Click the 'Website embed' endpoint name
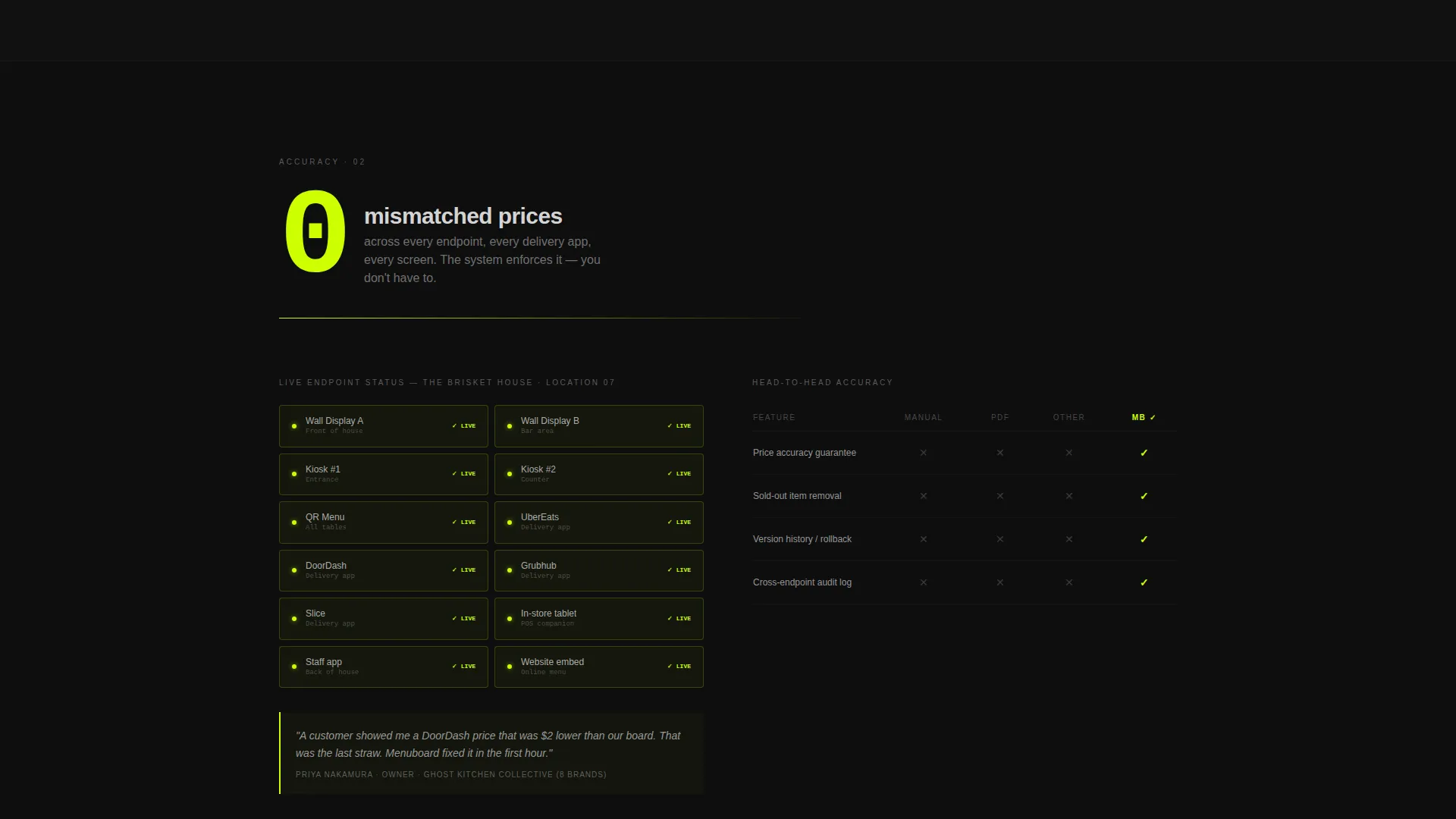Viewport: 1456px width, 819px height. click(x=552, y=662)
